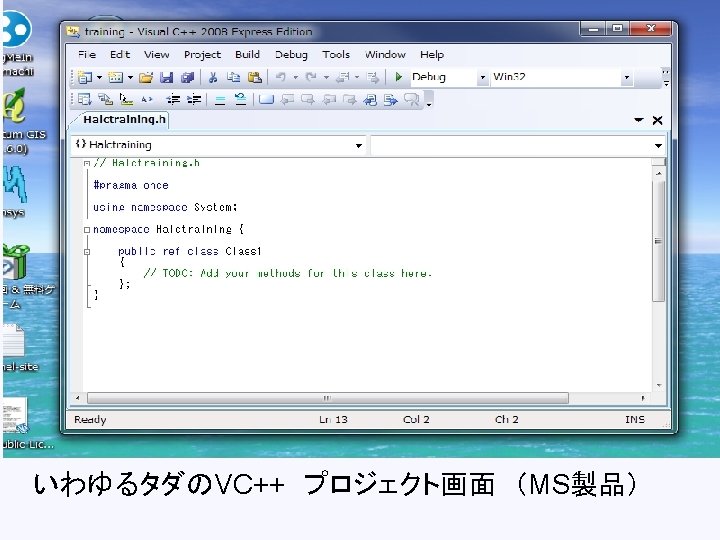Click the Quantum GIS desktop icon
This screenshot has height=540, width=720.
click(22, 120)
